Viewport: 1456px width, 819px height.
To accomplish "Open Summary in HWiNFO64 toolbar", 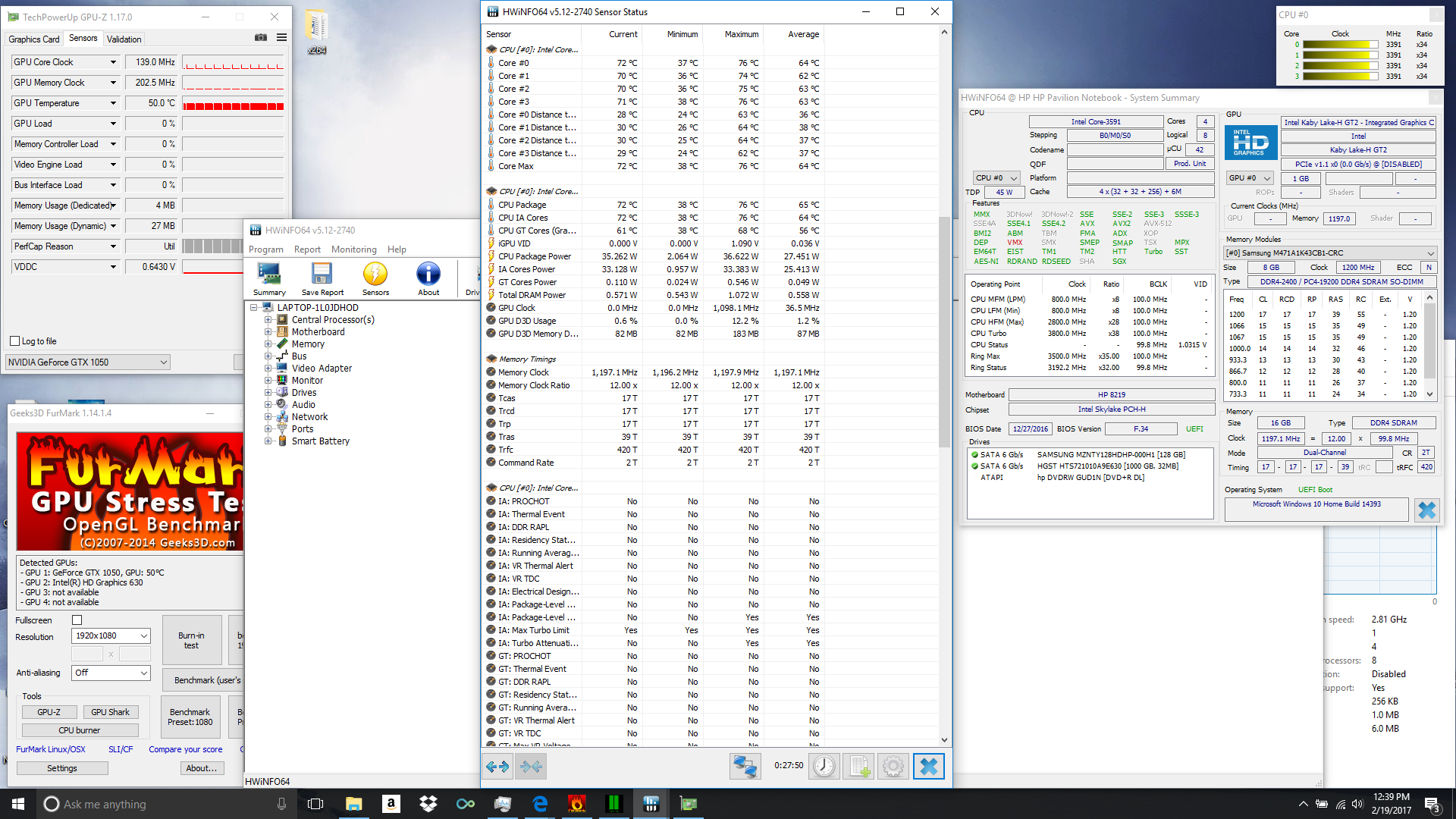I will coord(269,278).
